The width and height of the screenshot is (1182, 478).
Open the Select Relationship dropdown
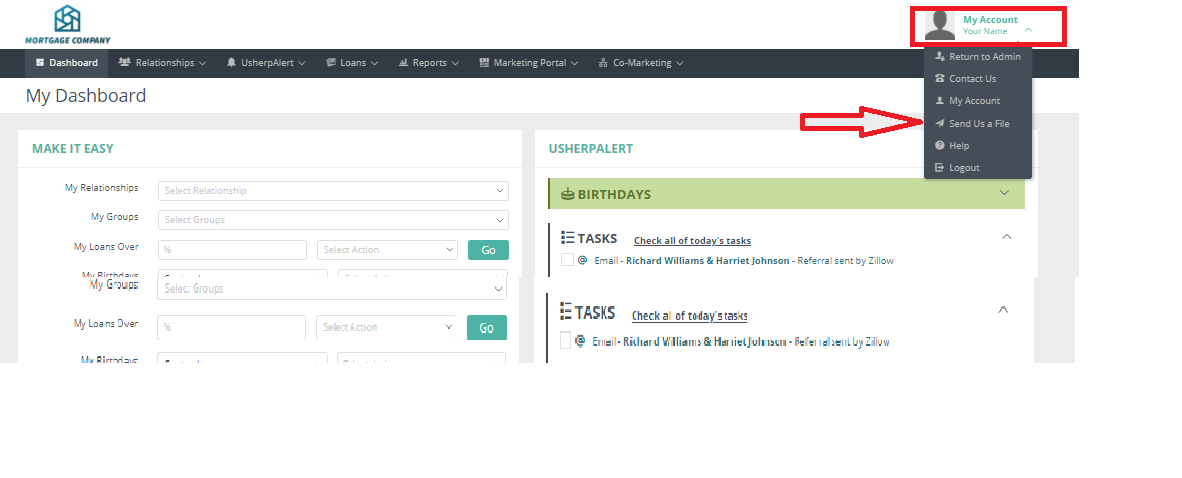(x=333, y=191)
